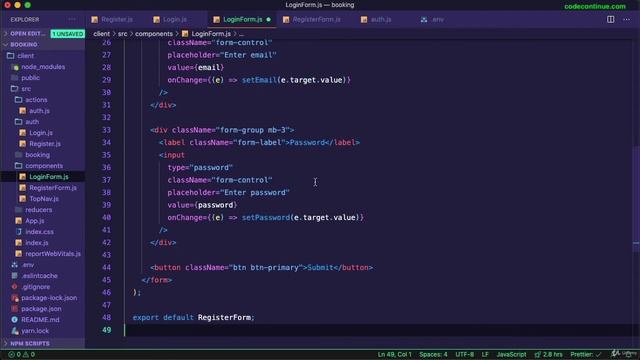Click the 1 UNSAVED badge

[68, 34]
